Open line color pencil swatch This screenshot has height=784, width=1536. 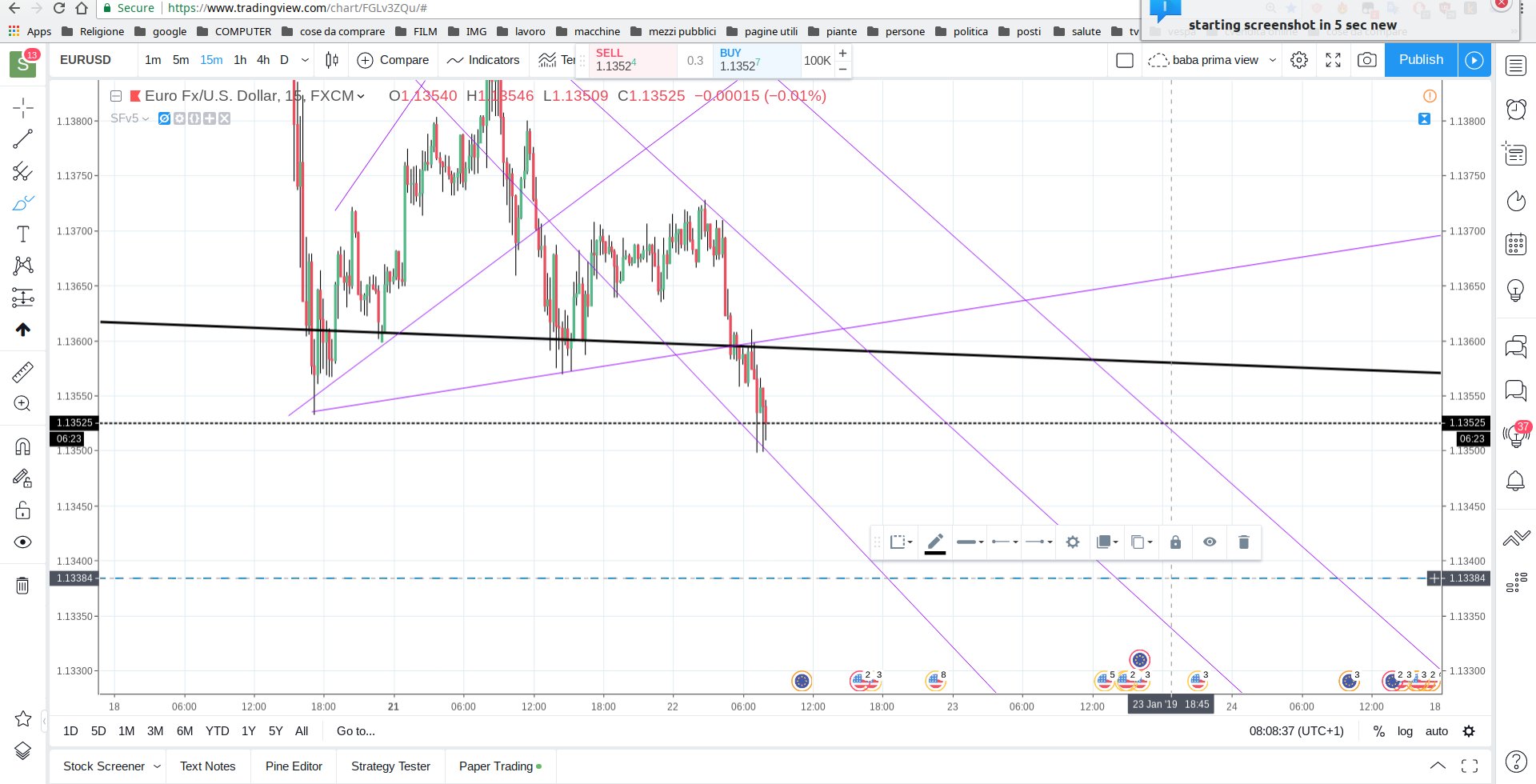click(935, 543)
